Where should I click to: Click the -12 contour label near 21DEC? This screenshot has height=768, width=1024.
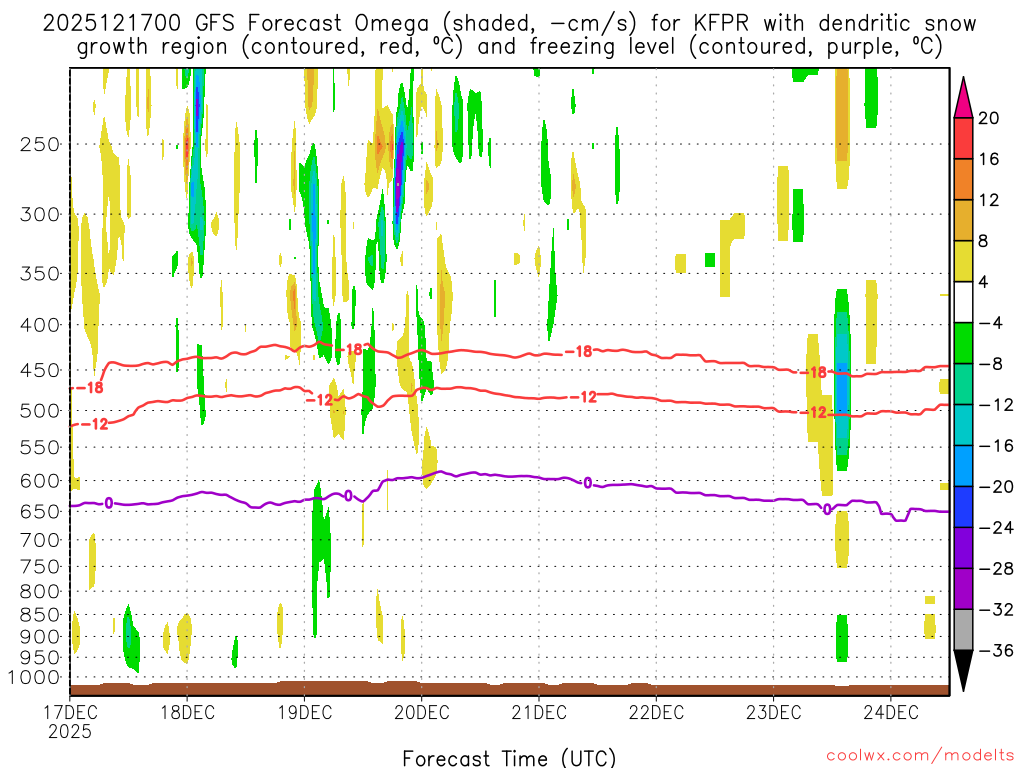[x=583, y=396]
